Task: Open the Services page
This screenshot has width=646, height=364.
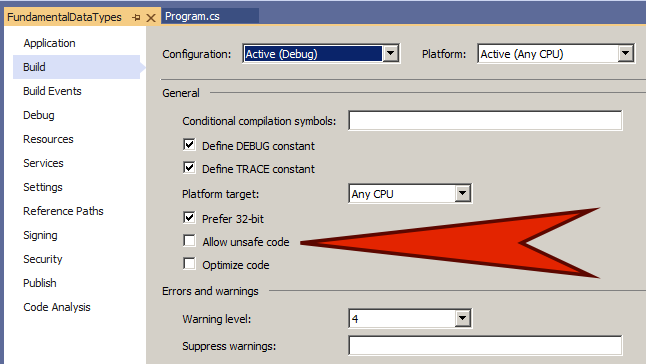Action: [43, 163]
